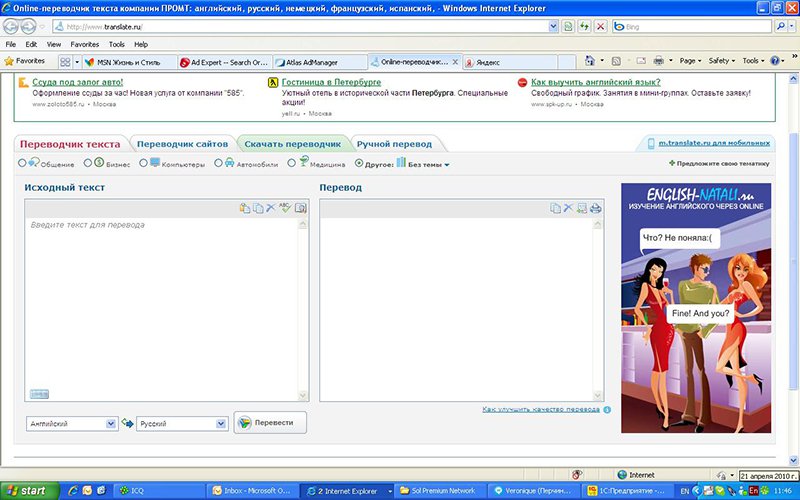Swap languages with the arrows icon

click(127, 423)
